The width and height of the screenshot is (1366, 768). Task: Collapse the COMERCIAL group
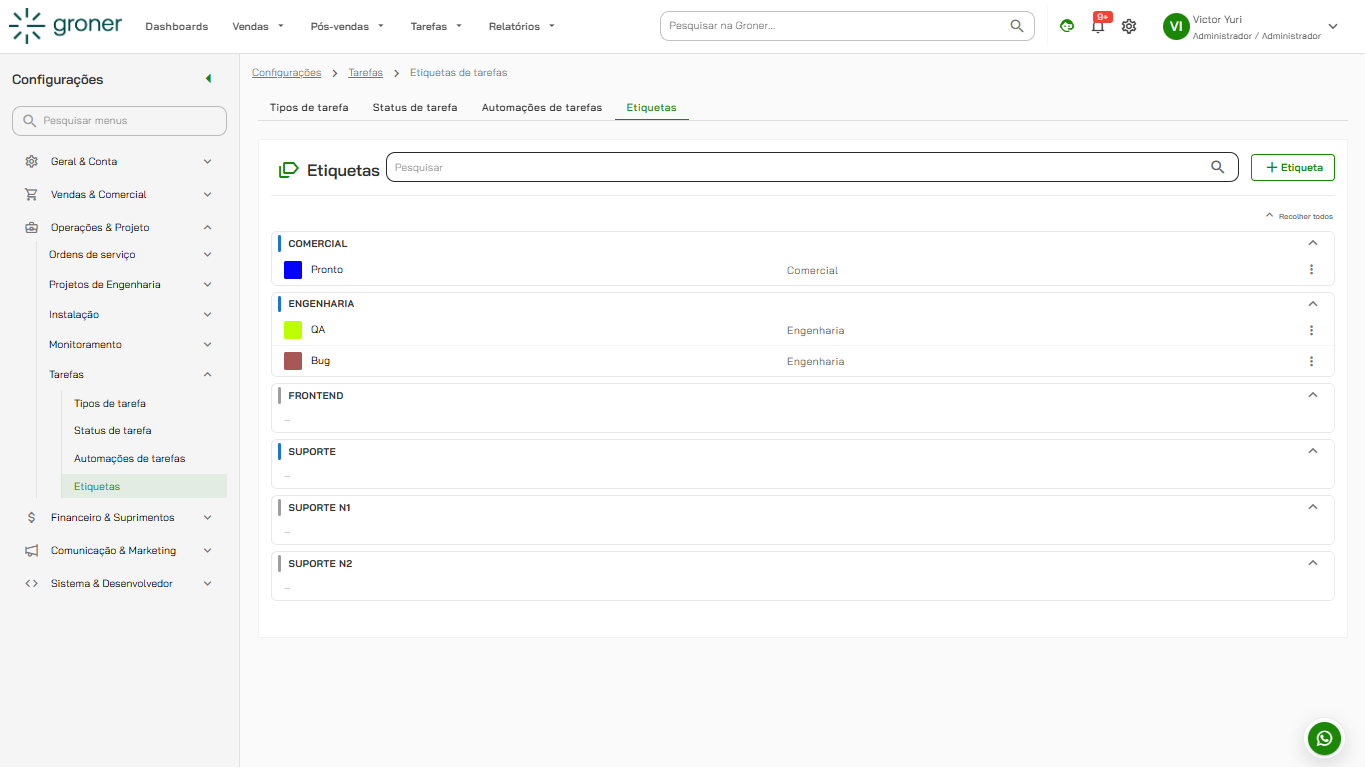1313,243
